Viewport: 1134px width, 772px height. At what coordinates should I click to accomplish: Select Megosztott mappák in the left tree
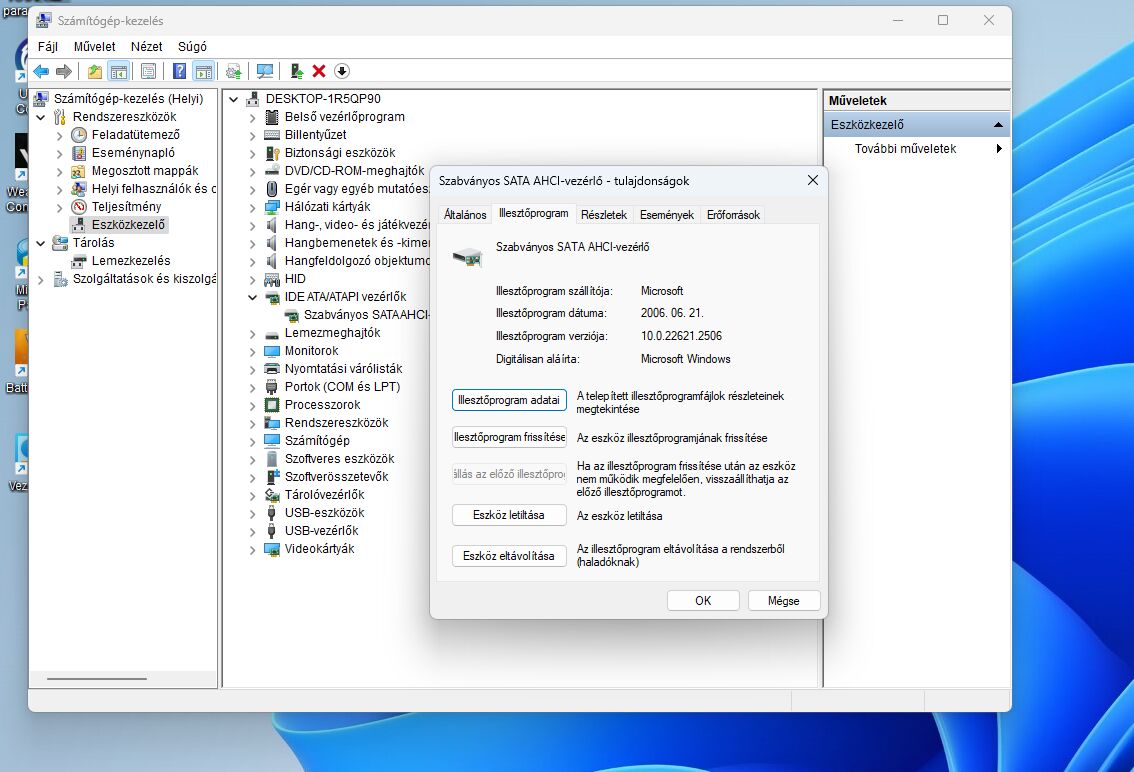tap(145, 171)
